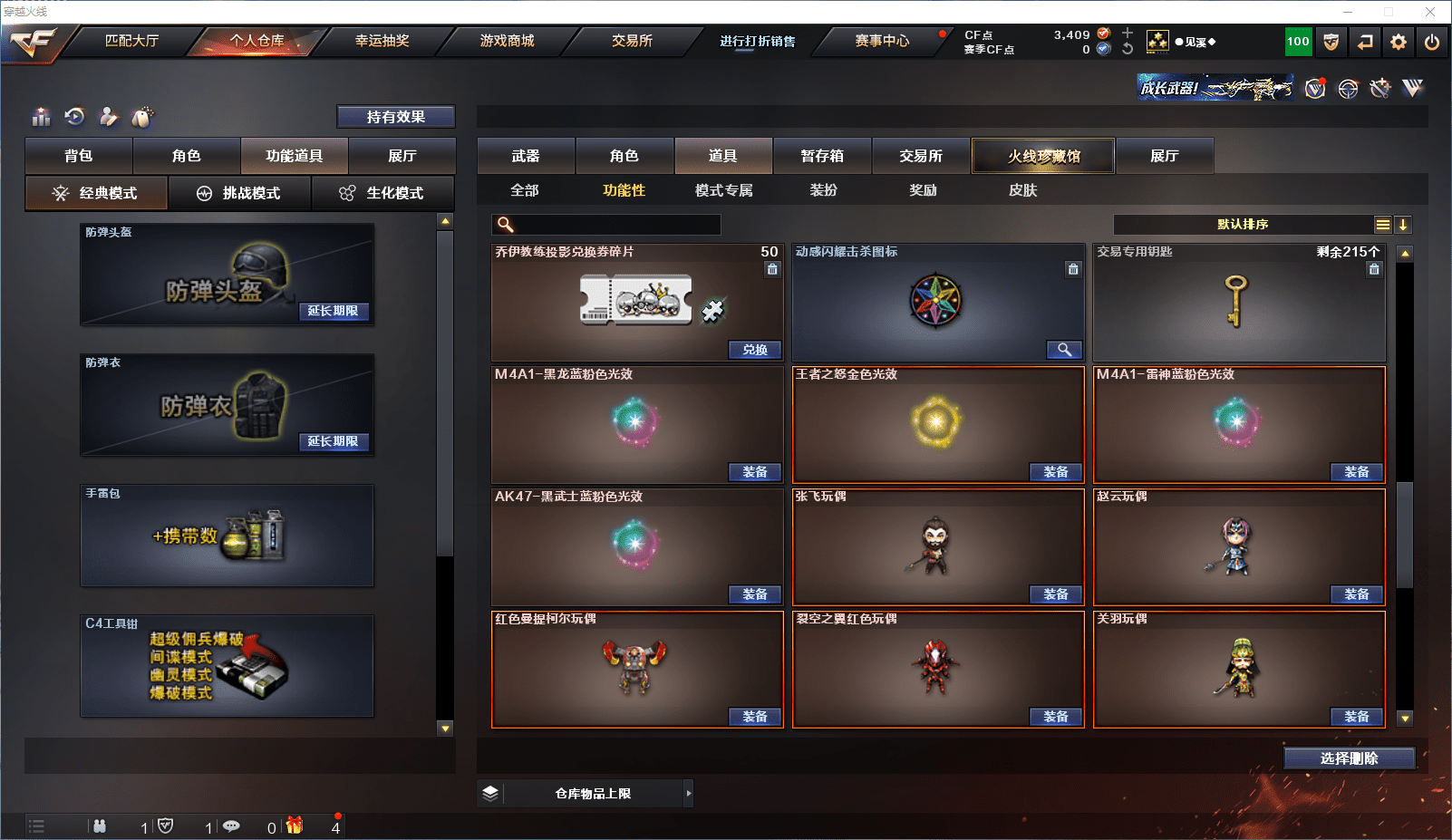
Task: Open the 游戏商城 top menu tab
Action: tap(507, 41)
